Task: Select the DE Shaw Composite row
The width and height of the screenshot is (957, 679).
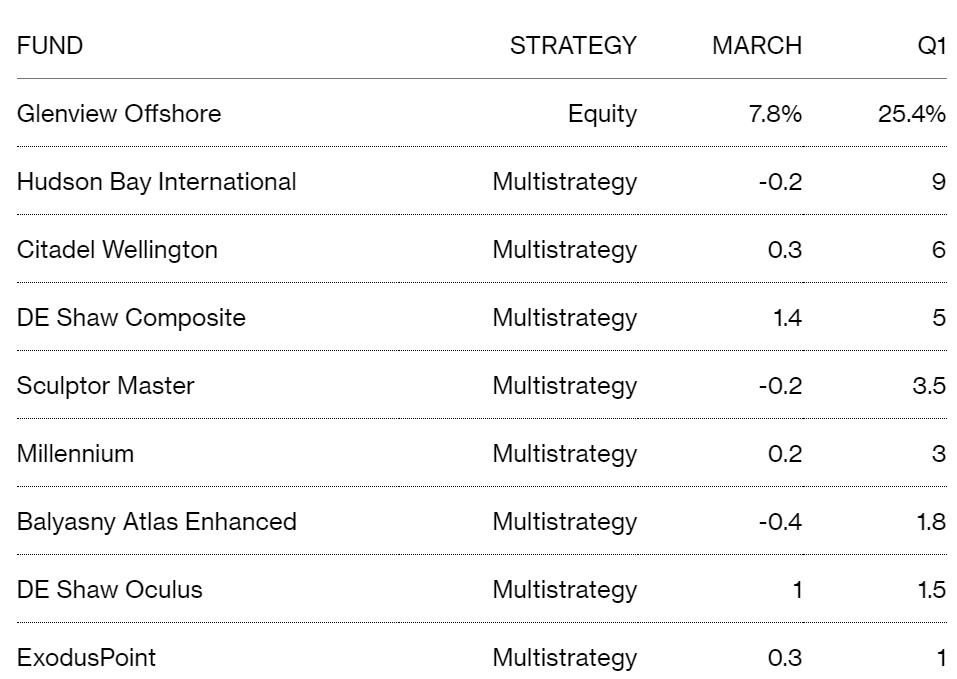Action: click(482, 317)
